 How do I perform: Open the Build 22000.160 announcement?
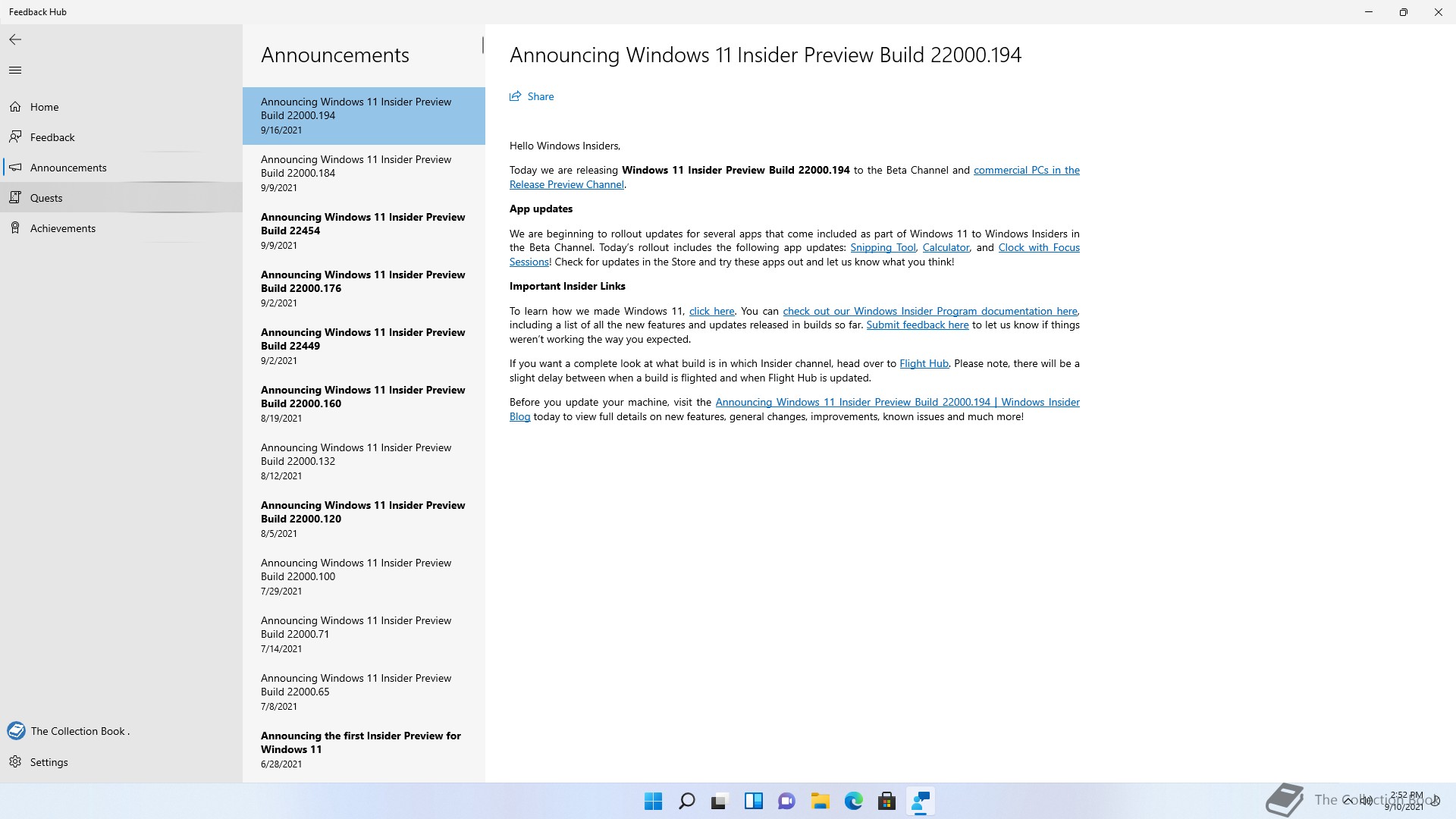pyautogui.click(x=364, y=404)
